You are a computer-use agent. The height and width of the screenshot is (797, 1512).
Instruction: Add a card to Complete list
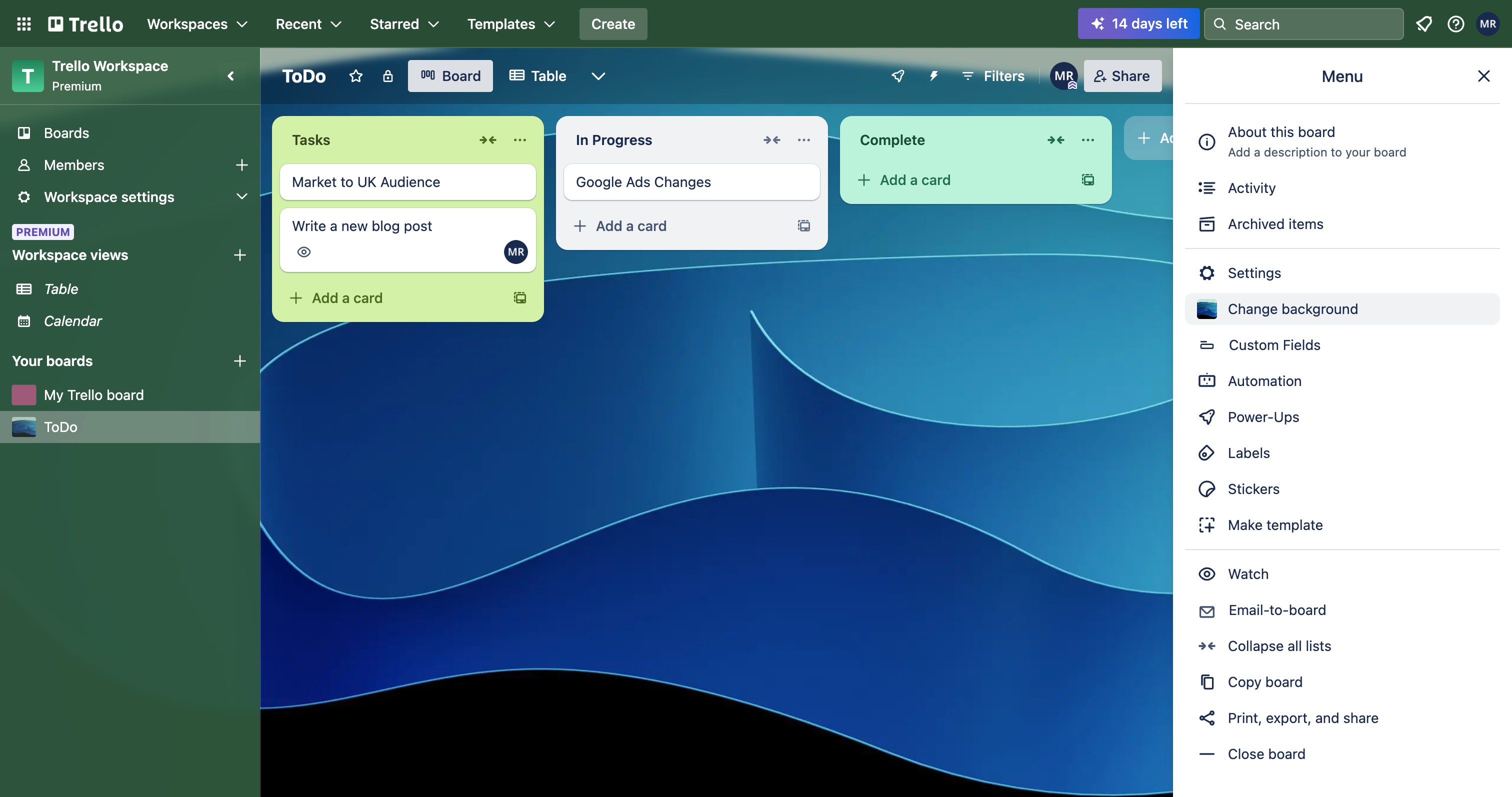pos(904,179)
